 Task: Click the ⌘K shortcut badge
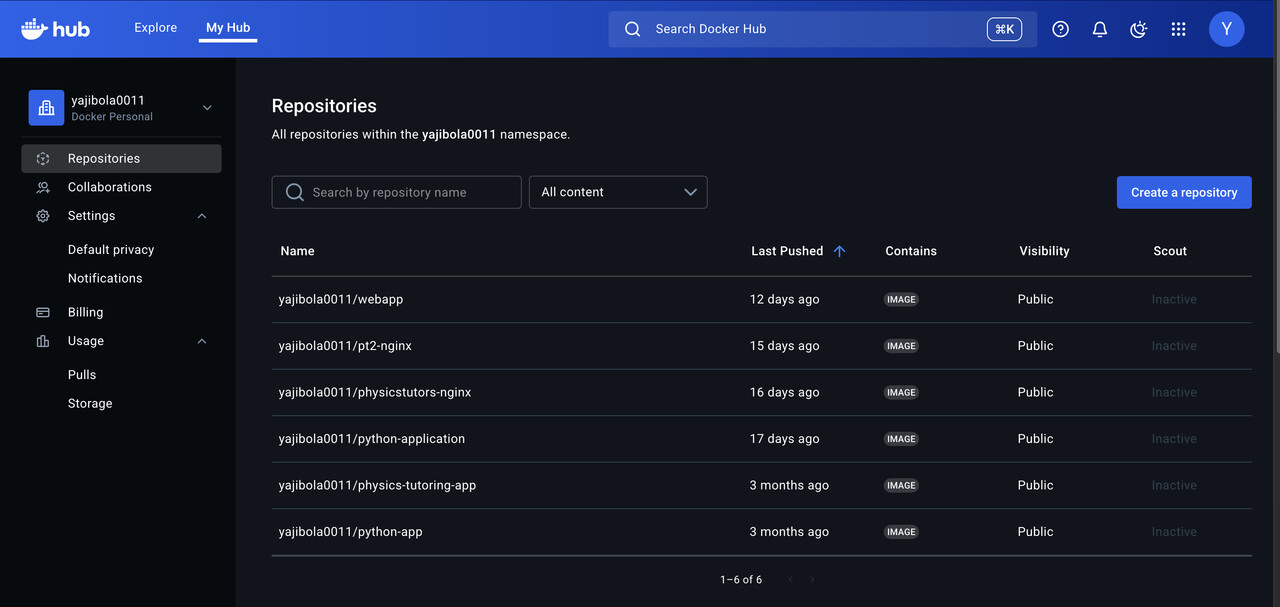[1004, 29]
